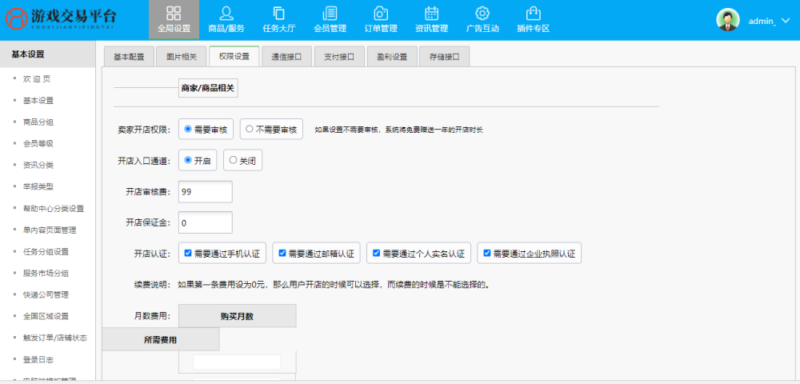Click 开店保证金 input field with 0
The height and width of the screenshot is (384, 800).
pos(206,223)
